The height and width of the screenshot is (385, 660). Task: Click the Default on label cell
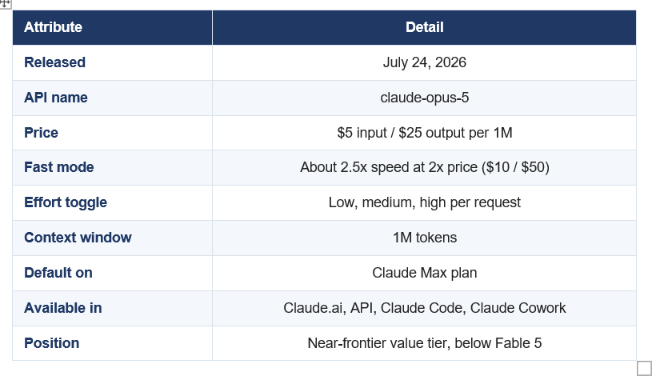coord(112,273)
